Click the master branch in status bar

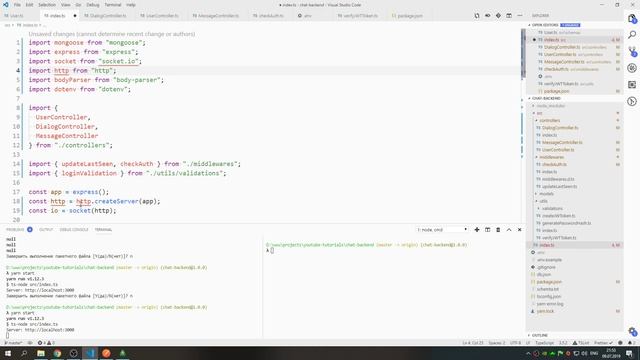click(13, 343)
